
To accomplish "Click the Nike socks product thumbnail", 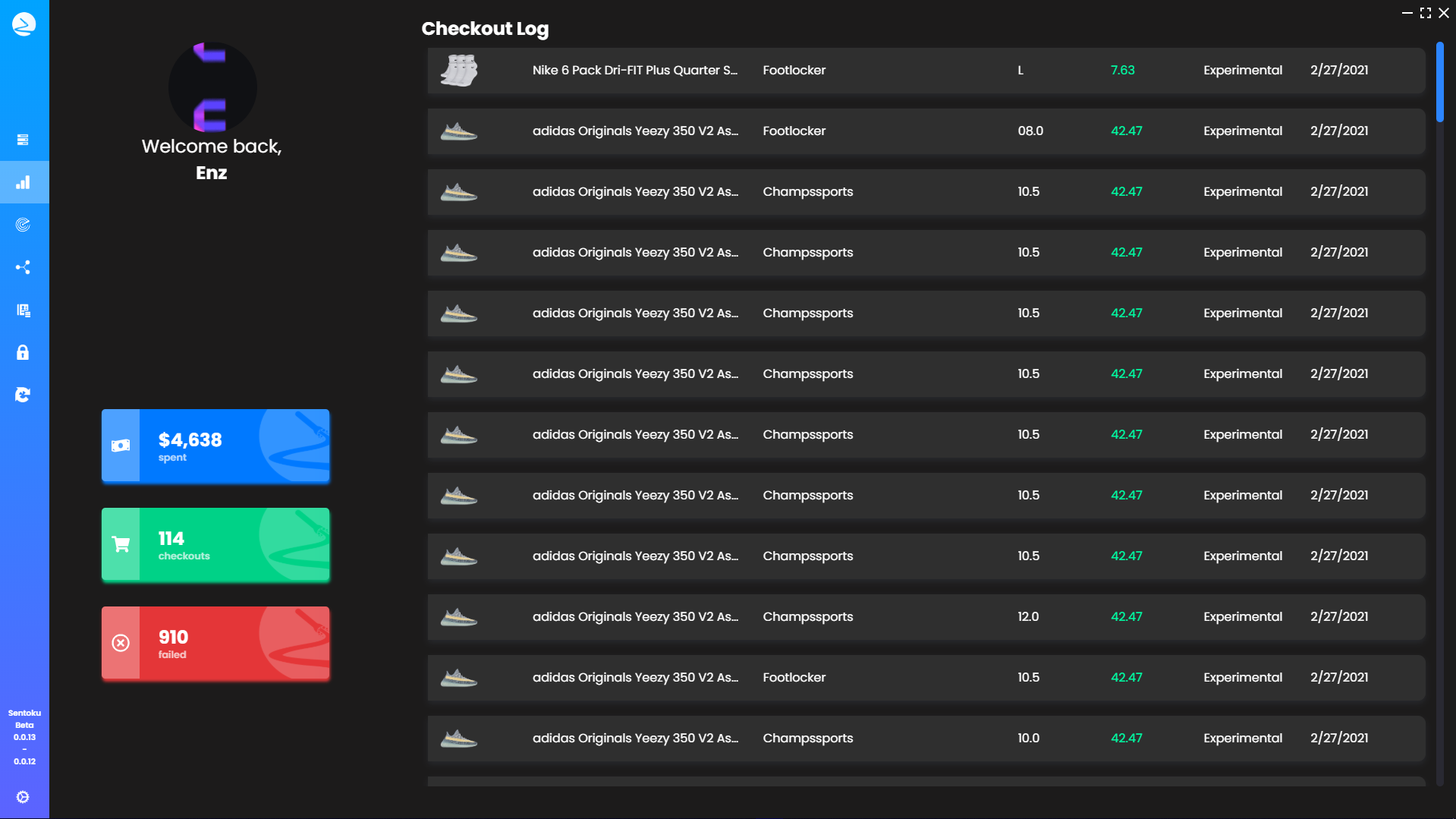I will pyautogui.click(x=459, y=71).
